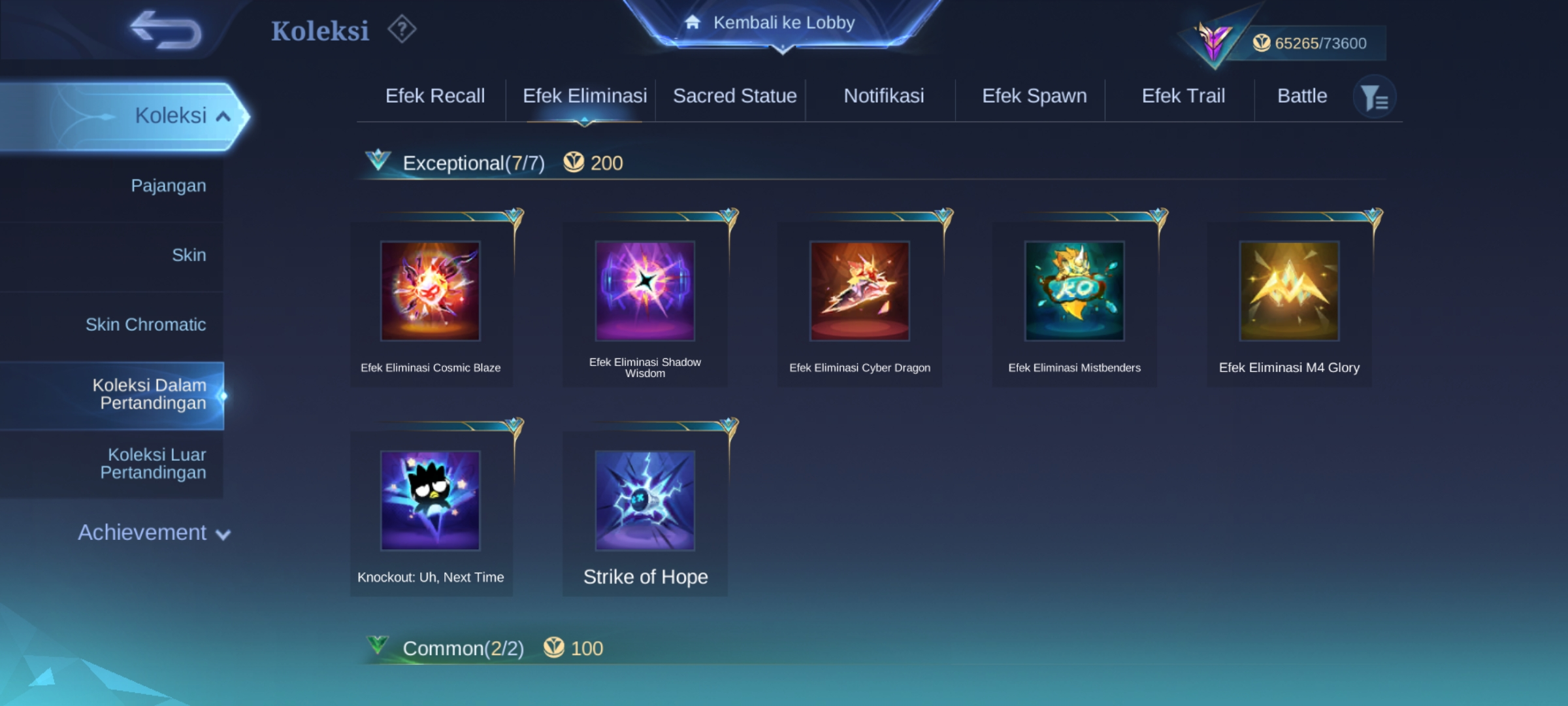Screen dimensions: 1568x706
Task: Switch to the Sacred Statue tab
Action: click(735, 96)
